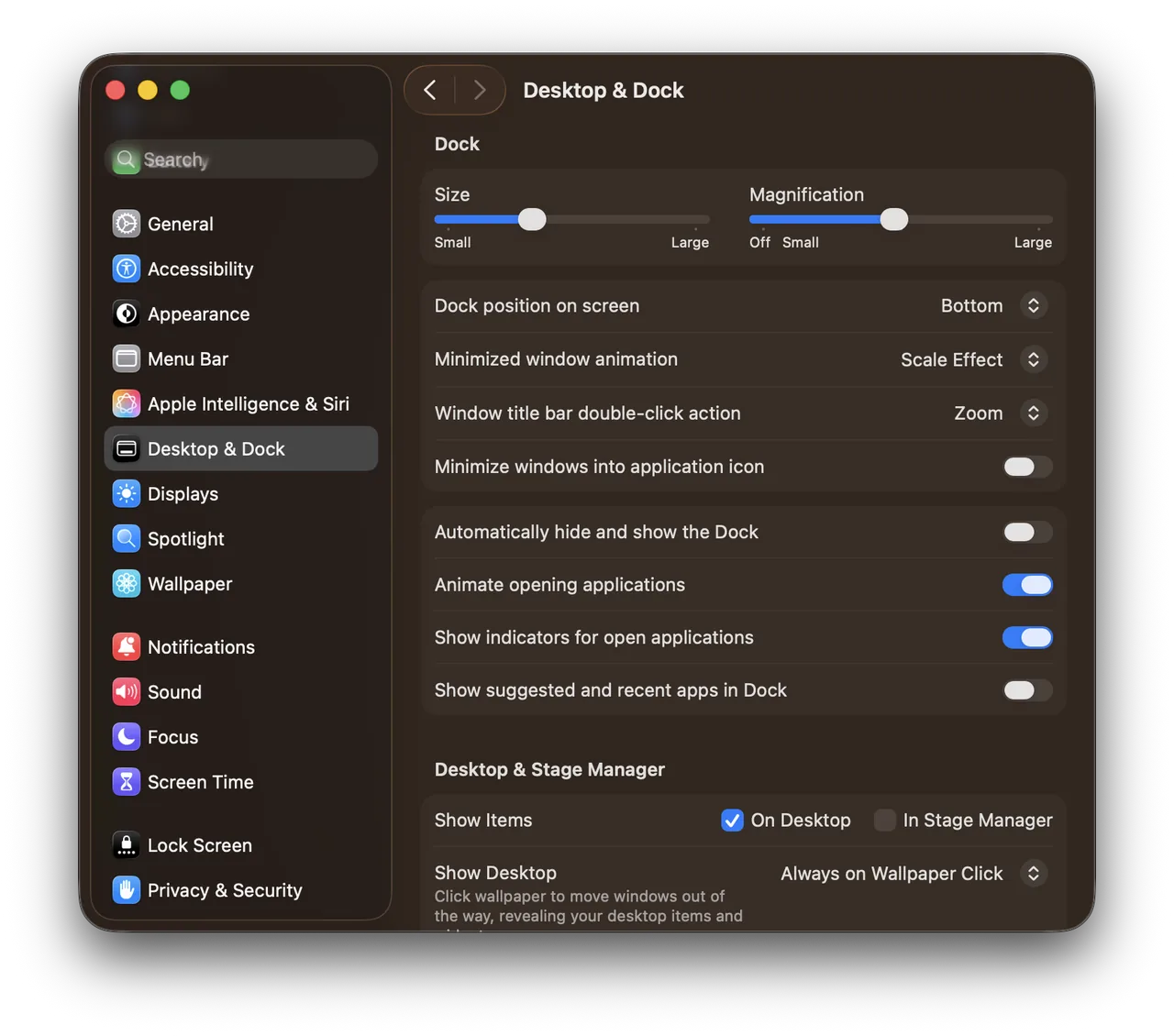
Task: Click the Desktop & Dock window title
Action: 604,90
